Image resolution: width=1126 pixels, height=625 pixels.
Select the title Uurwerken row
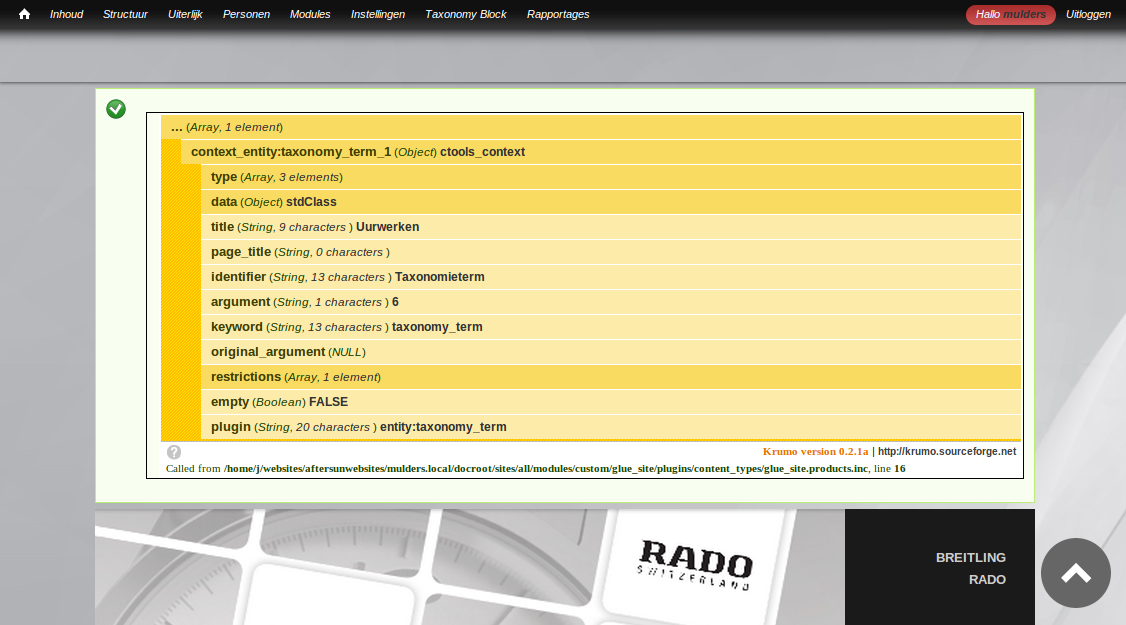click(611, 227)
